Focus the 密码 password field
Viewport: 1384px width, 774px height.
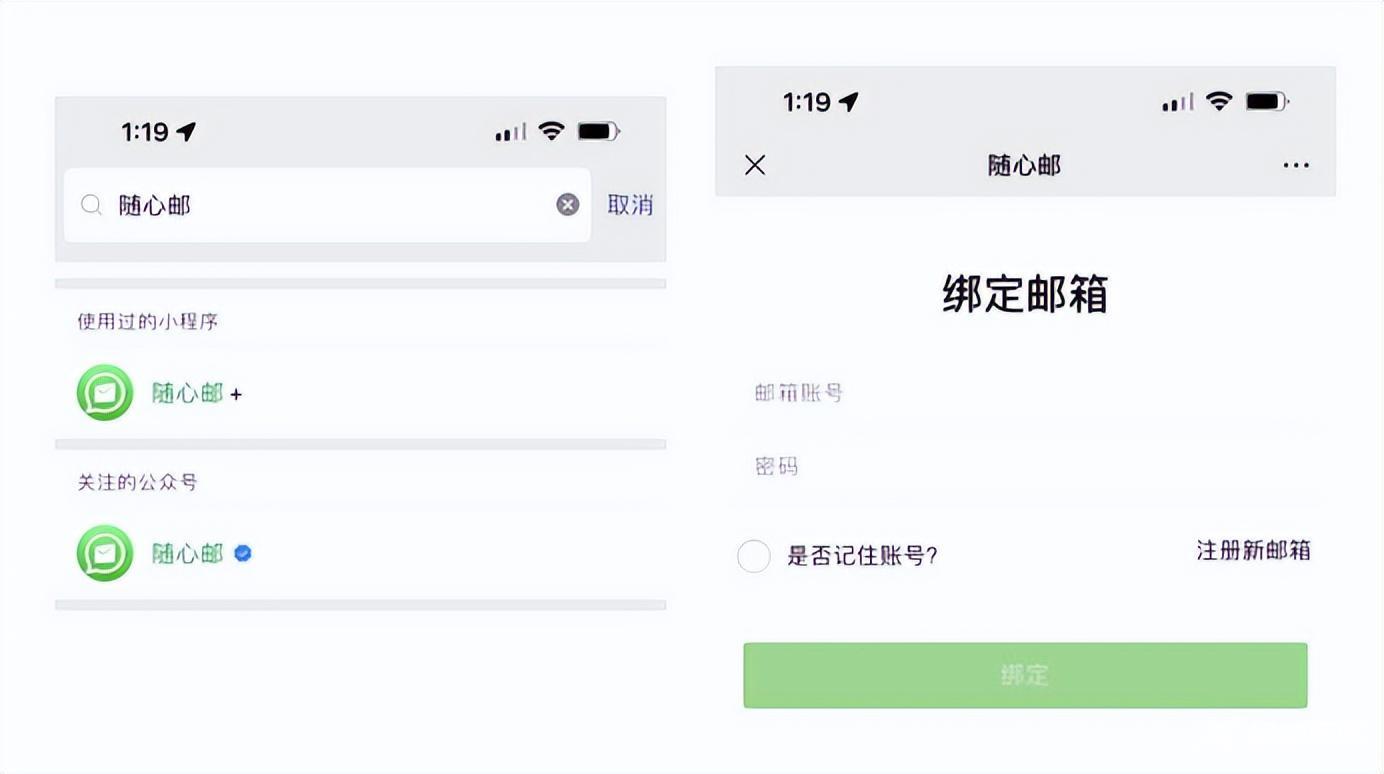(x=1025, y=466)
